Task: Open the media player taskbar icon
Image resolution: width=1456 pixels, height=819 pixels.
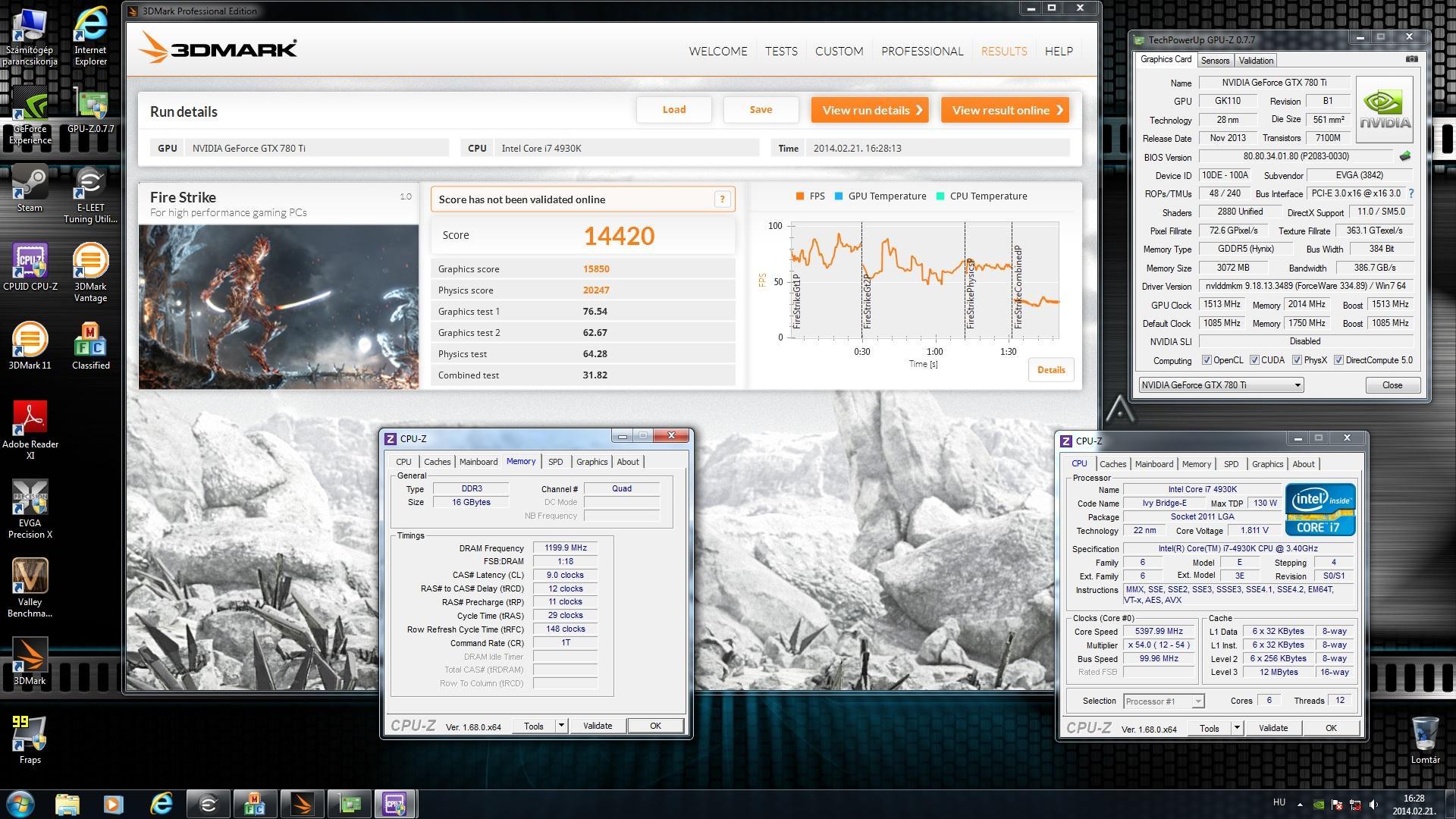Action: click(114, 803)
